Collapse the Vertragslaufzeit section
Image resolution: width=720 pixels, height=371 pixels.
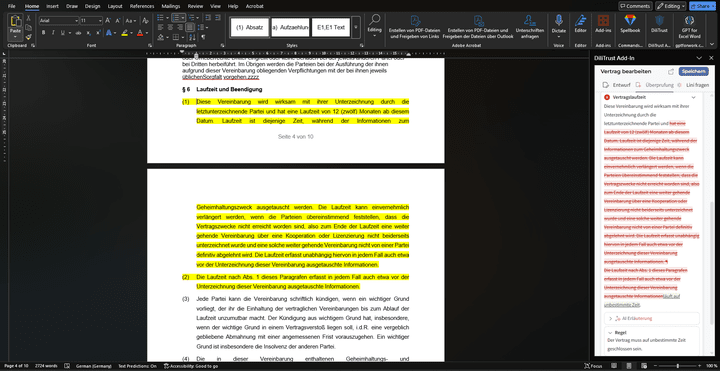(693, 97)
